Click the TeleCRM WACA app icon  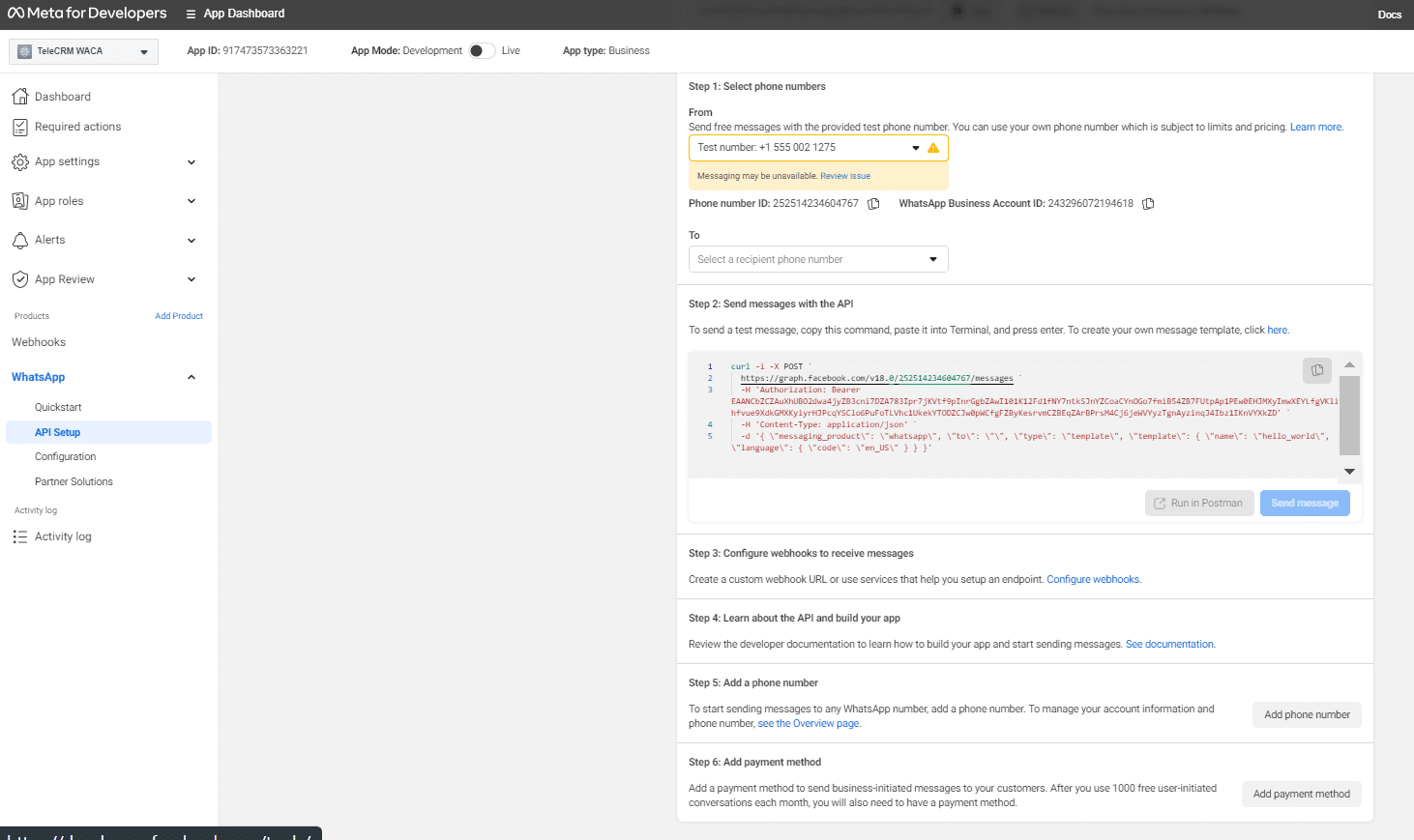click(25, 51)
